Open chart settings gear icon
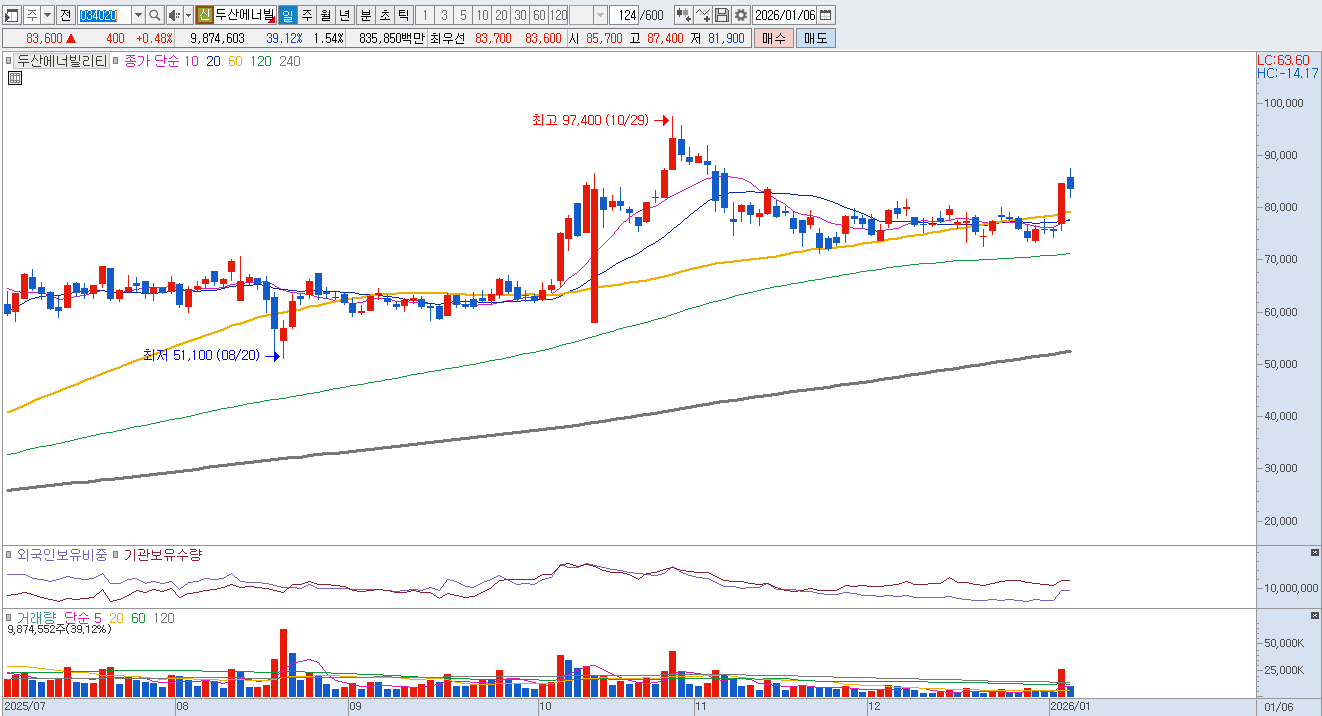This screenshot has width=1322, height=716. click(x=741, y=15)
